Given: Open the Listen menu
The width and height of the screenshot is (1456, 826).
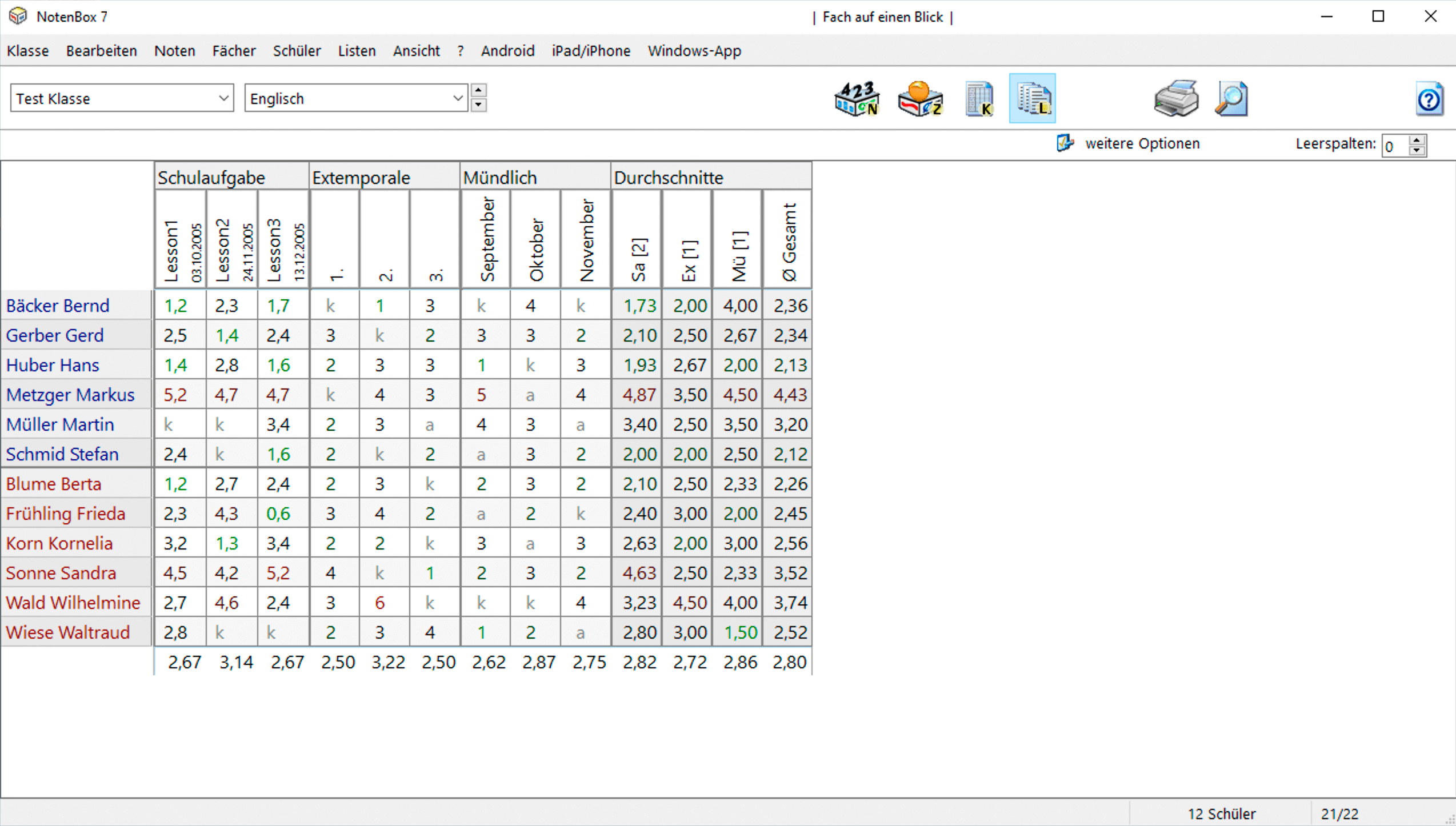Looking at the screenshot, I should (357, 51).
